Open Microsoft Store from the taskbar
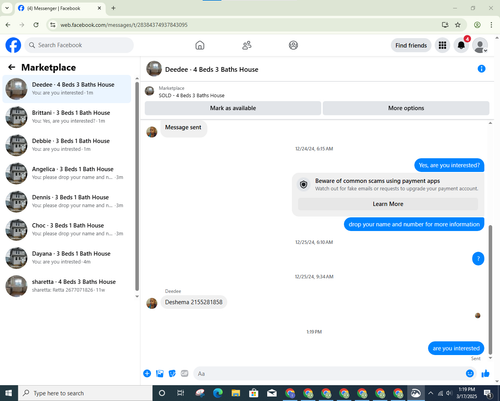500x401 pixels. pyautogui.click(x=254, y=393)
